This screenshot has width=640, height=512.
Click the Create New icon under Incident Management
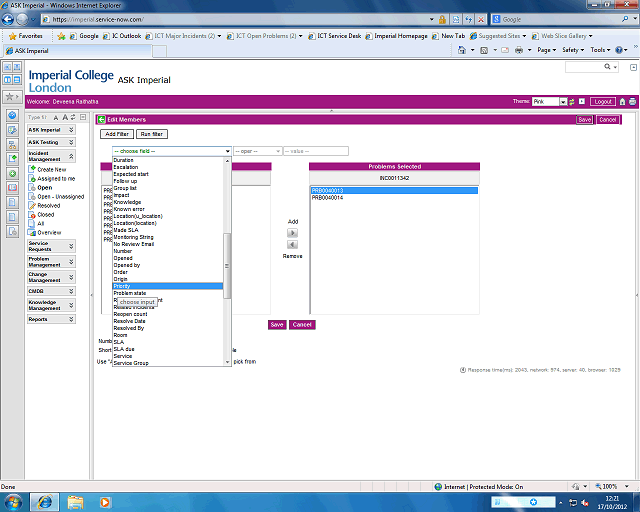[x=31, y=169]
